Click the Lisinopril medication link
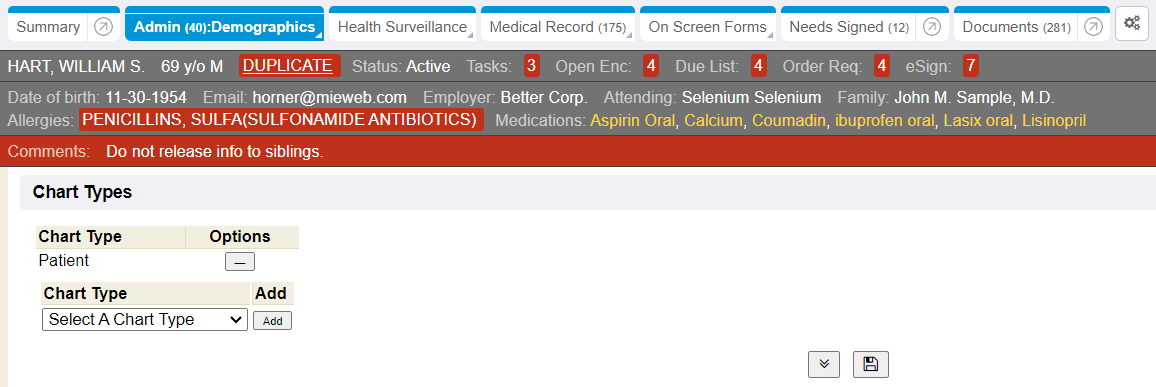The height and width of the screenshot is (387, 1156). (1054, 120)
